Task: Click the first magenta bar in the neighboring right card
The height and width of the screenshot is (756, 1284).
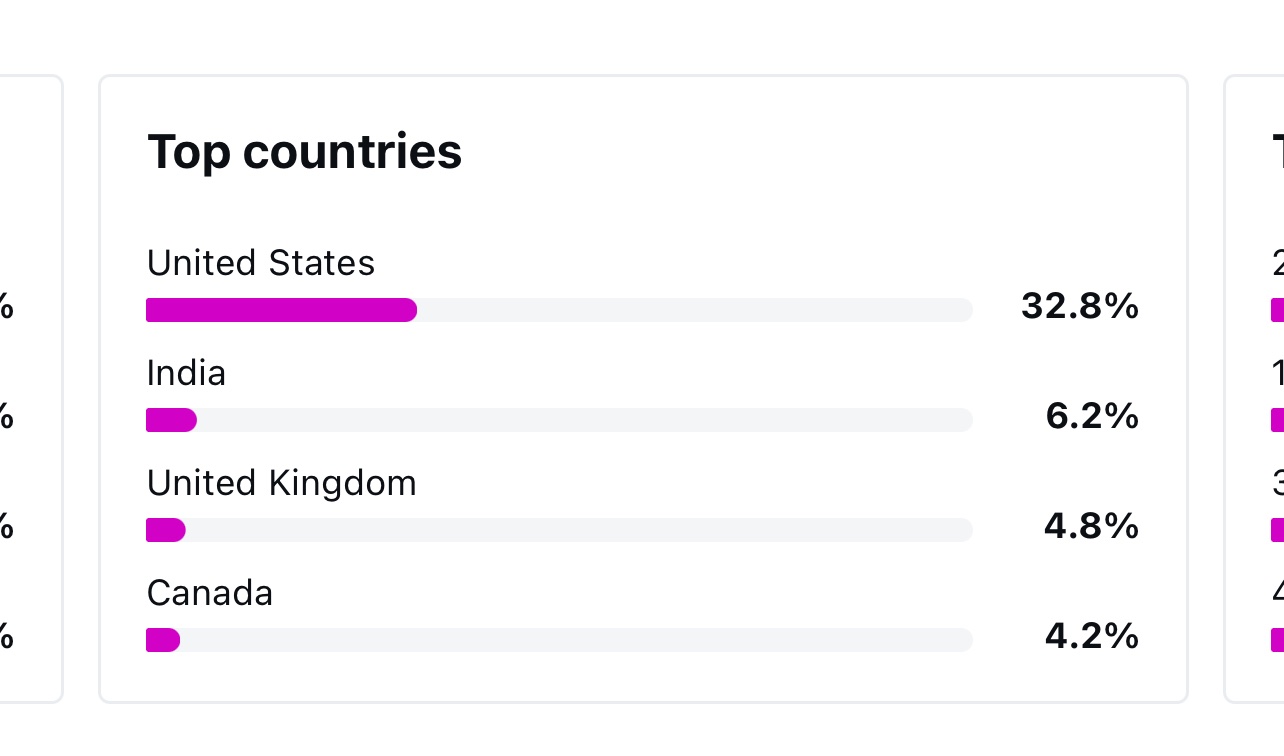Action: 1277,310
